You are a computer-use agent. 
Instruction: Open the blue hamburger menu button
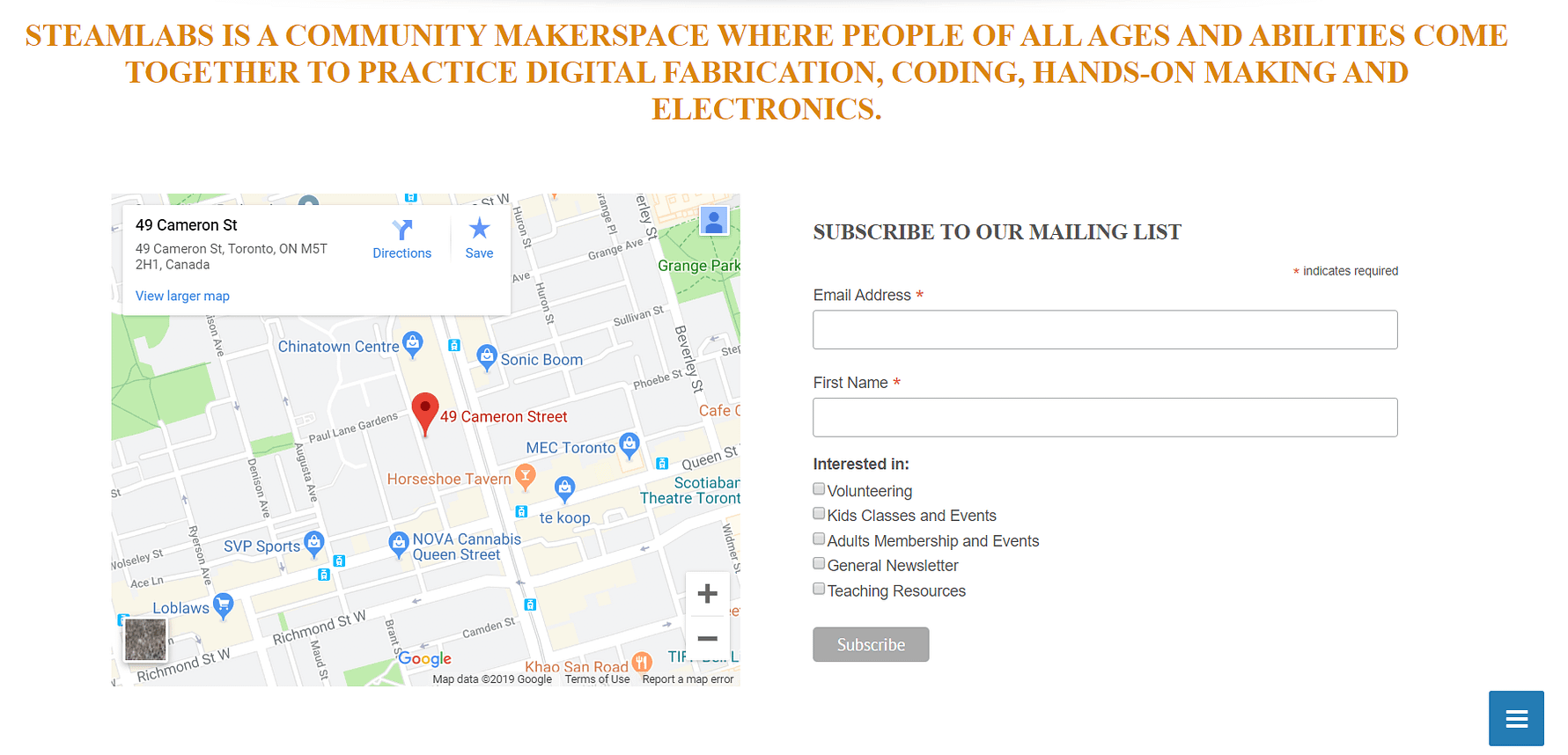tap(1516, 719)
